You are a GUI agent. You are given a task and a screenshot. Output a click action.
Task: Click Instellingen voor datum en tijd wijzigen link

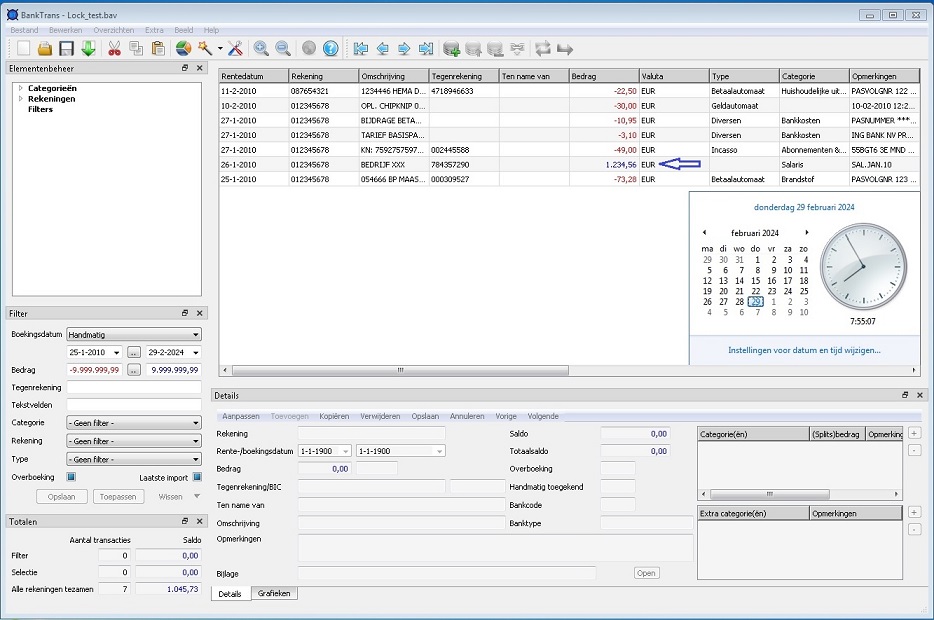804,351
